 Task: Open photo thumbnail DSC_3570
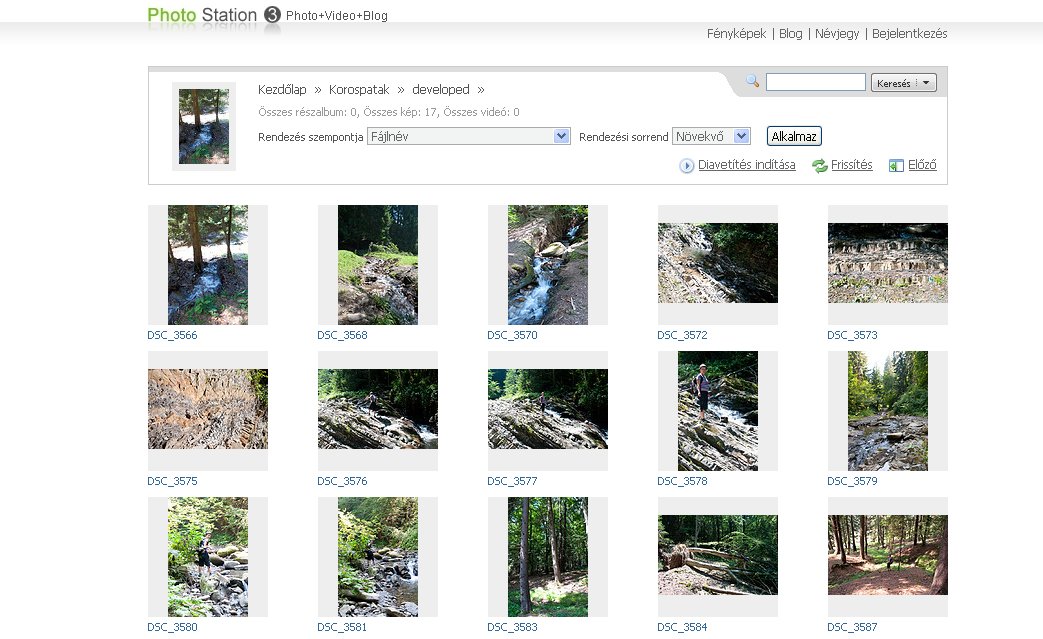547,265
